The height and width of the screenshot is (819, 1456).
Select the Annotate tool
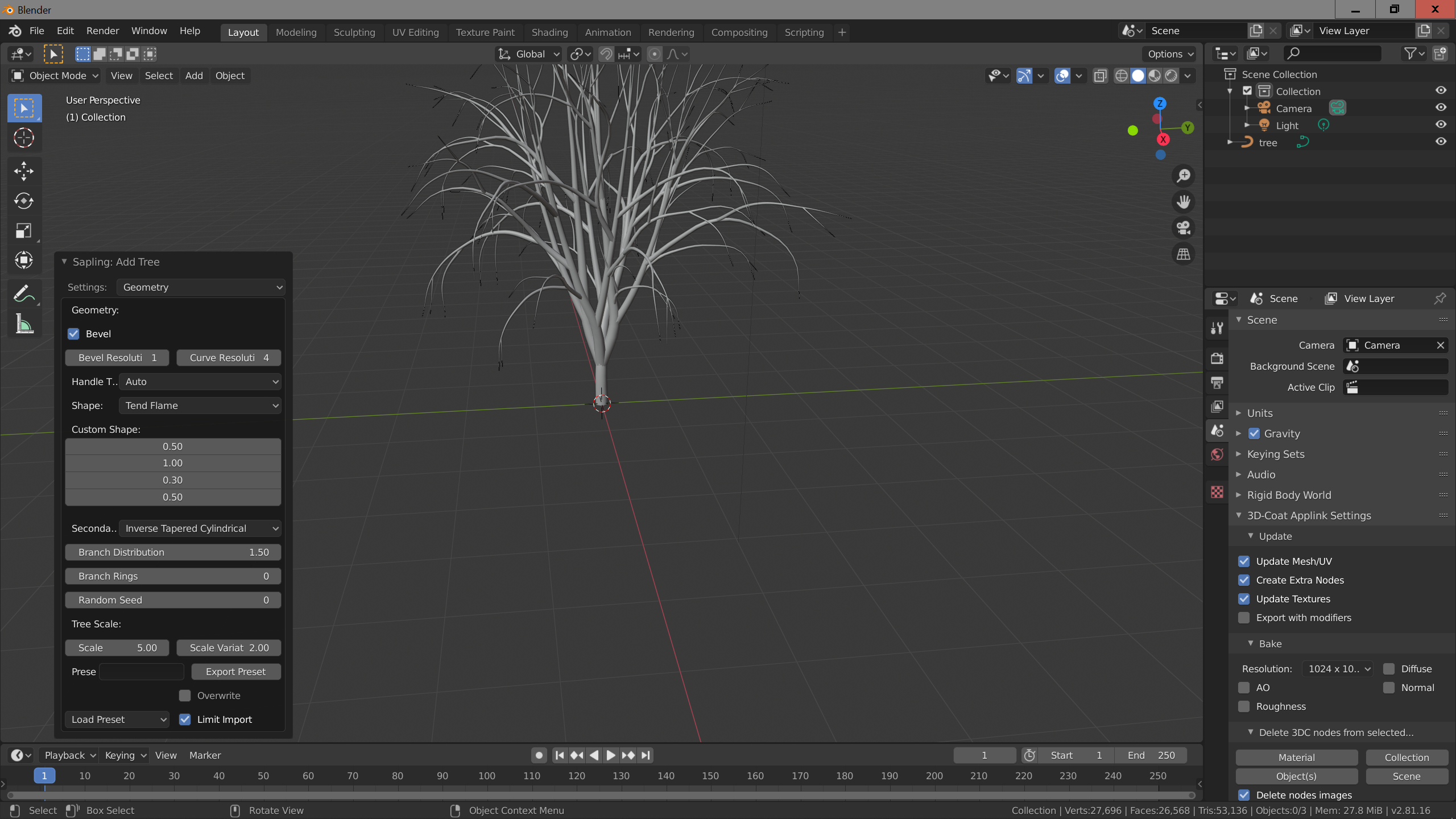(24, 294)
